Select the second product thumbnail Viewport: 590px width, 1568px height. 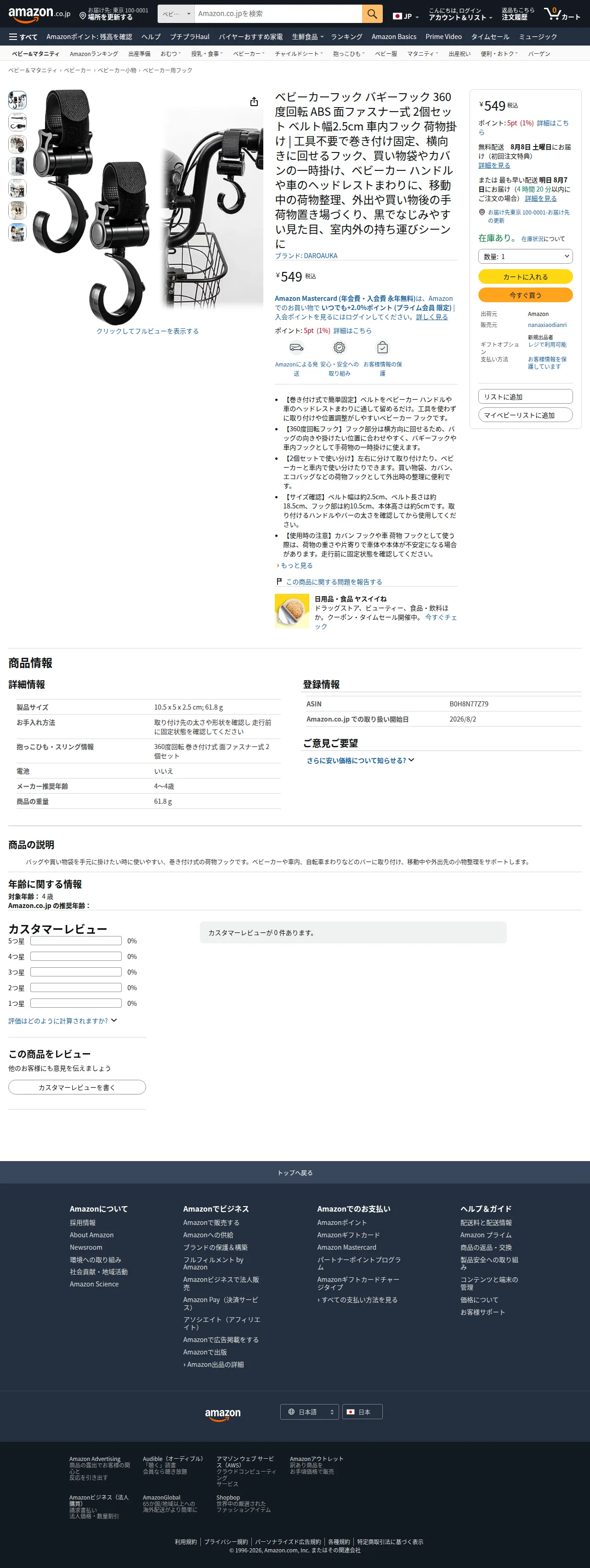(x=17, y=122)
